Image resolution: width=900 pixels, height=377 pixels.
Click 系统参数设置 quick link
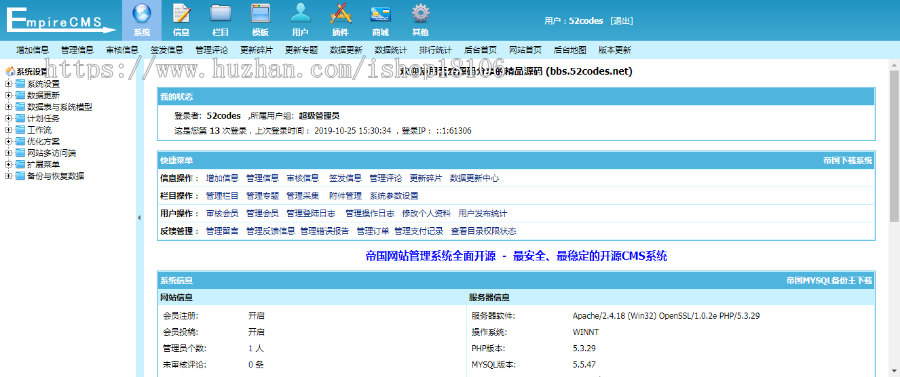pyautogui.click(x=394, y=196)
